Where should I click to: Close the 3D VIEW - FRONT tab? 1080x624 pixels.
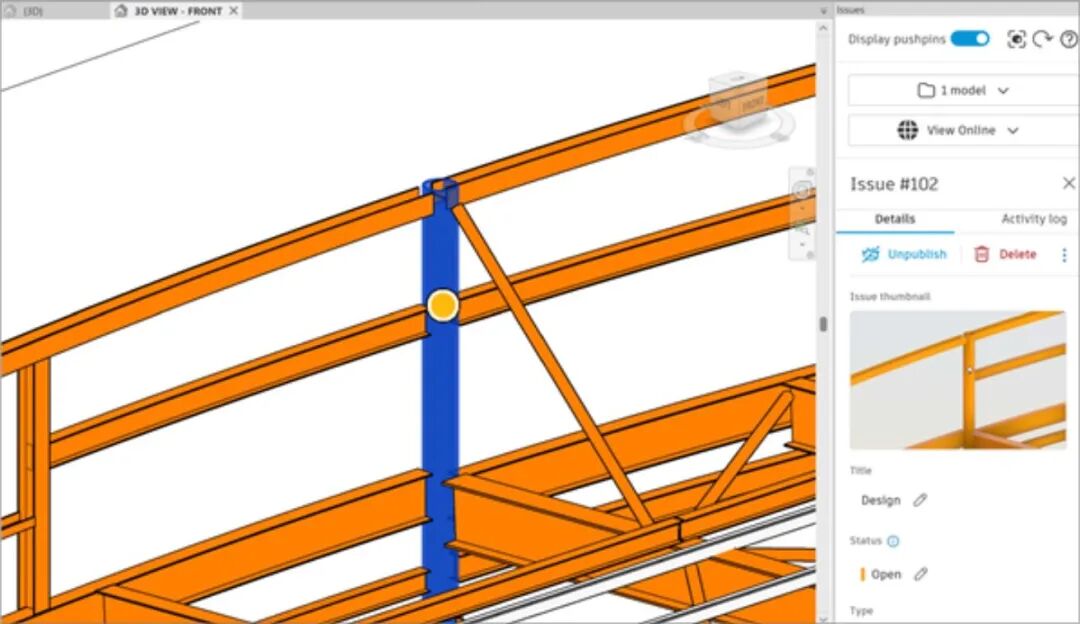point(234,11)
